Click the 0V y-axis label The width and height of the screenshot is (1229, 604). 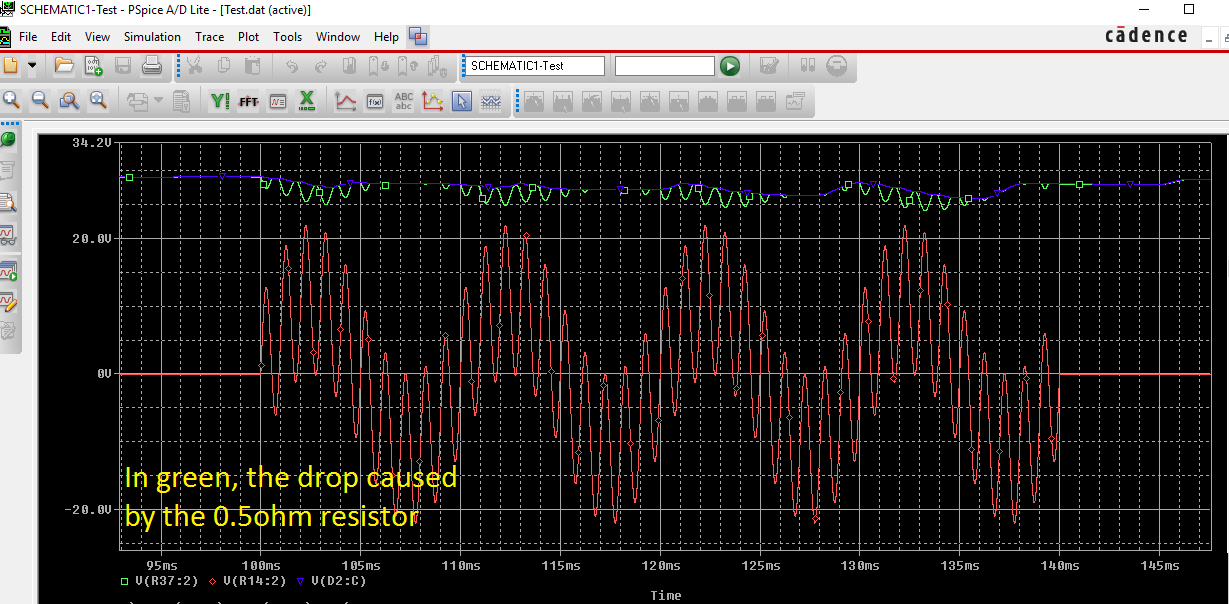pyautogui.click(x=103, y=374)
